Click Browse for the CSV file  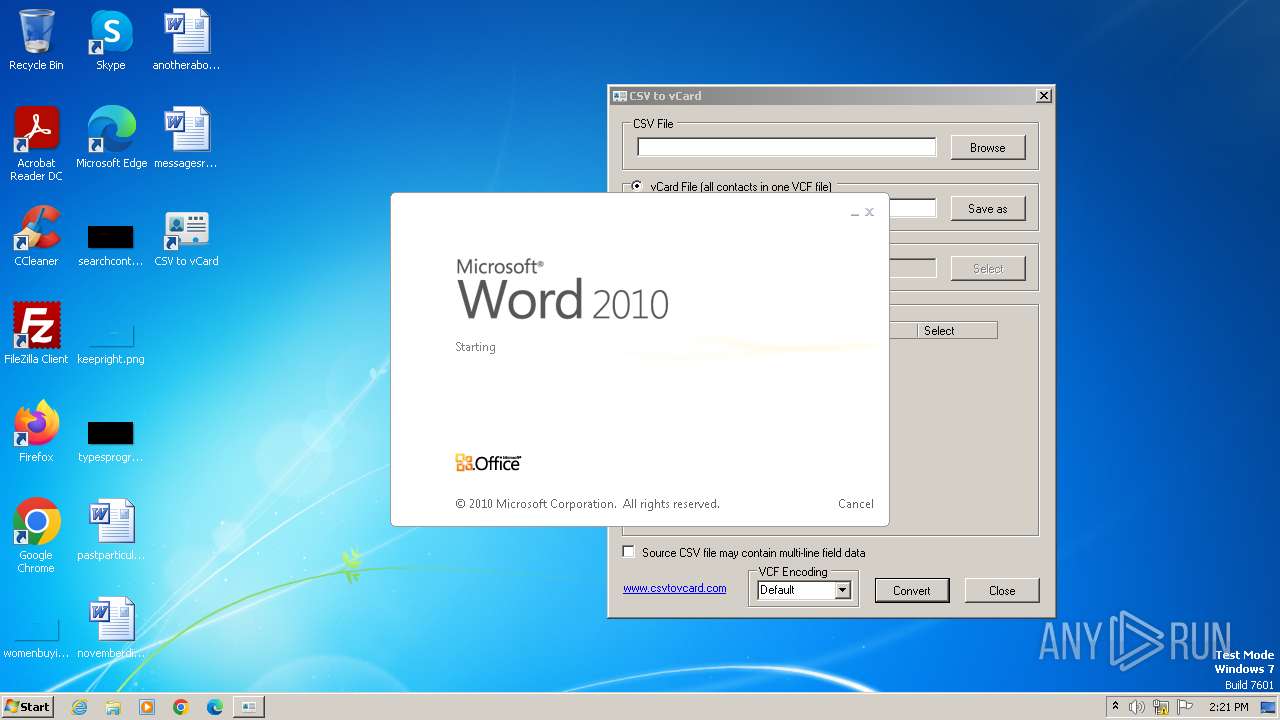coord(987,147)
